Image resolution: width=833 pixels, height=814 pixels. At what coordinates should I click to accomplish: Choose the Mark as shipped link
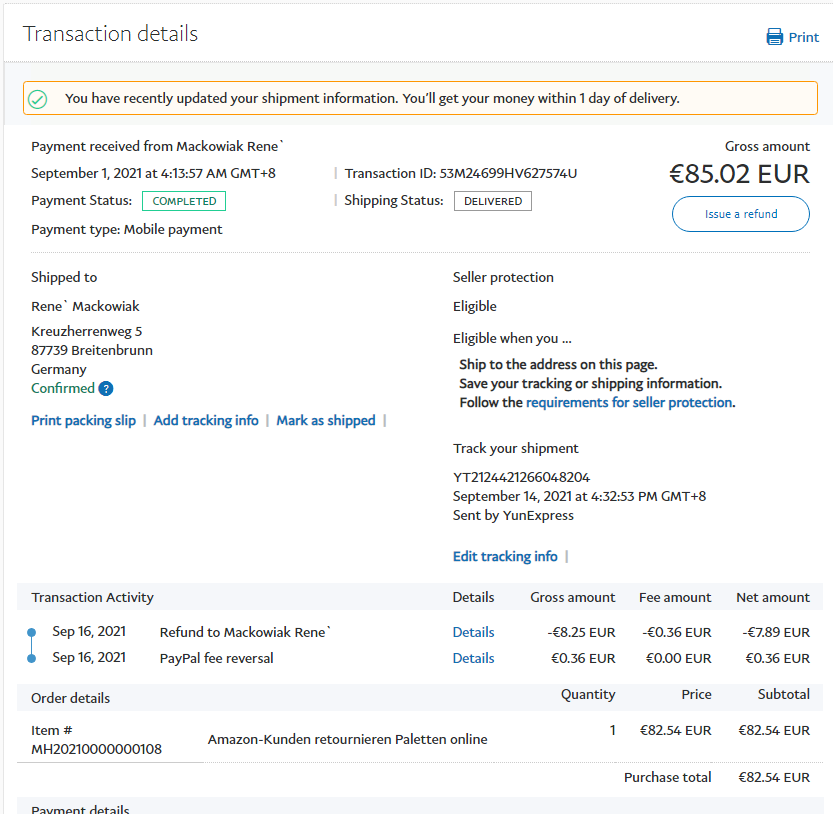[326, 421]
